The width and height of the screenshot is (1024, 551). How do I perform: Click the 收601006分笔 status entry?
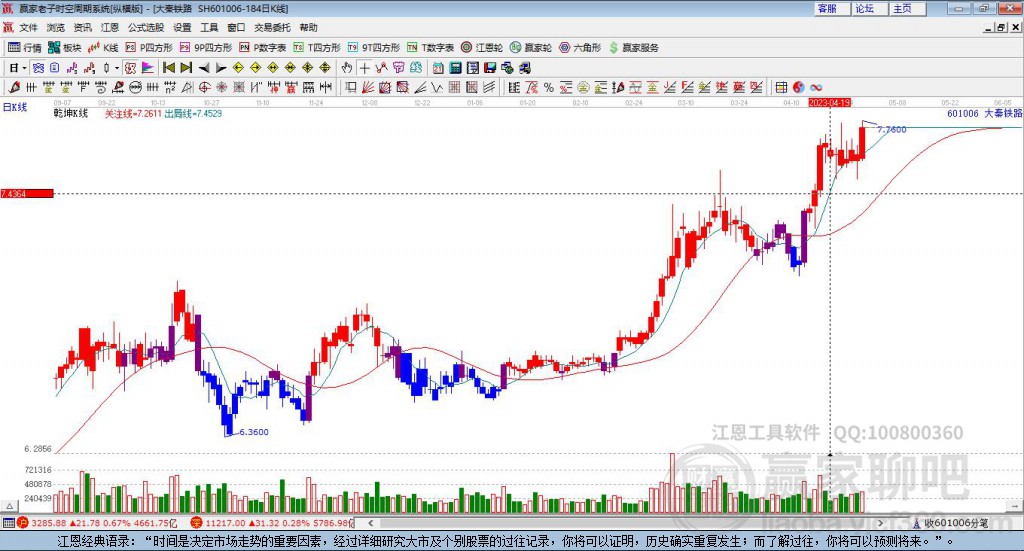pyautogui.click(x=951, y=523)
